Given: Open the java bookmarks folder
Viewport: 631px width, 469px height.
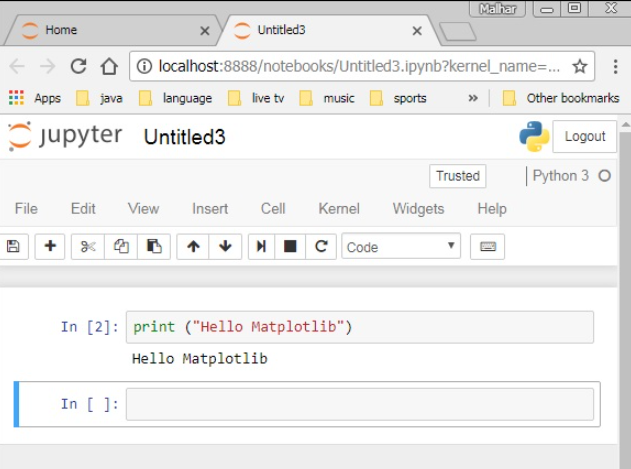Looking at the screenshot, I should pyautogui.click(x=99, y=98).
